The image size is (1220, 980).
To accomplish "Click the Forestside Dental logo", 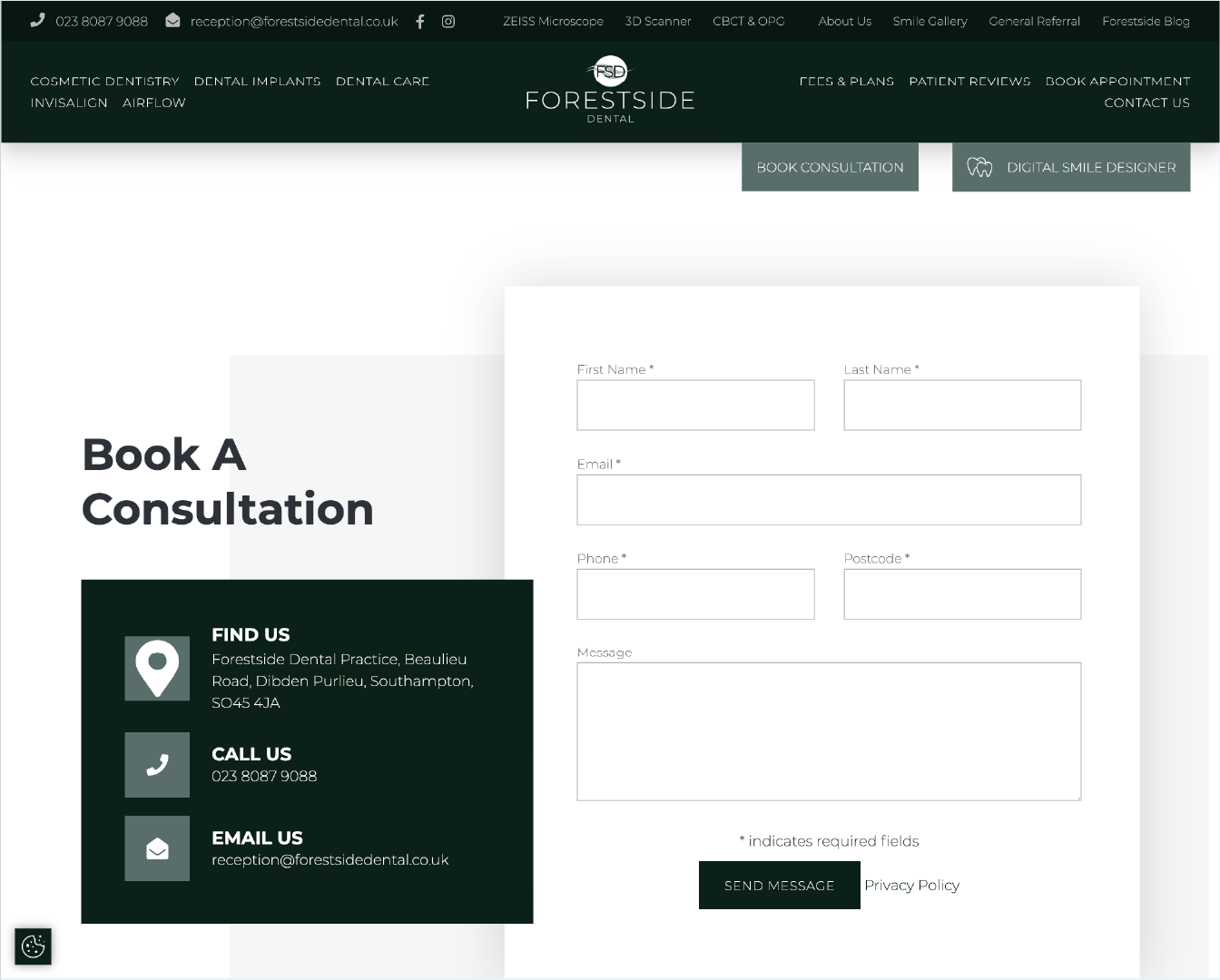I will click(x=610, y=91).
